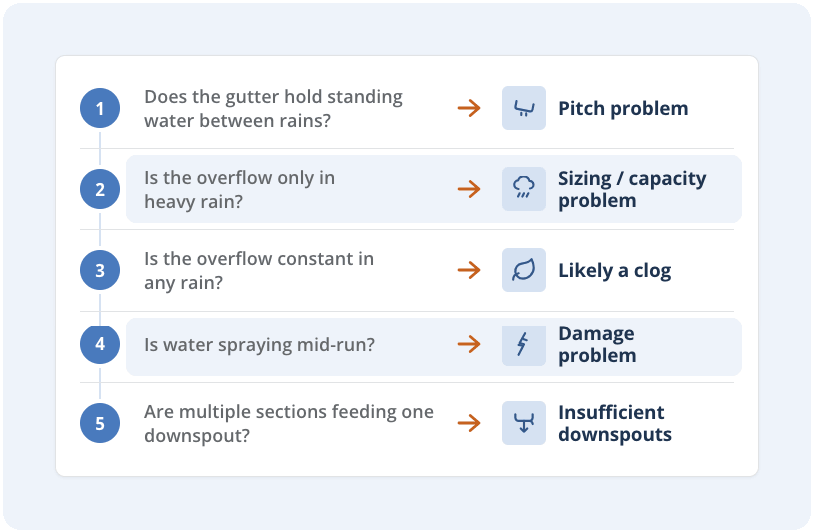
Task: Open the 'Likely a clog' result
Action: coord(615,270)
